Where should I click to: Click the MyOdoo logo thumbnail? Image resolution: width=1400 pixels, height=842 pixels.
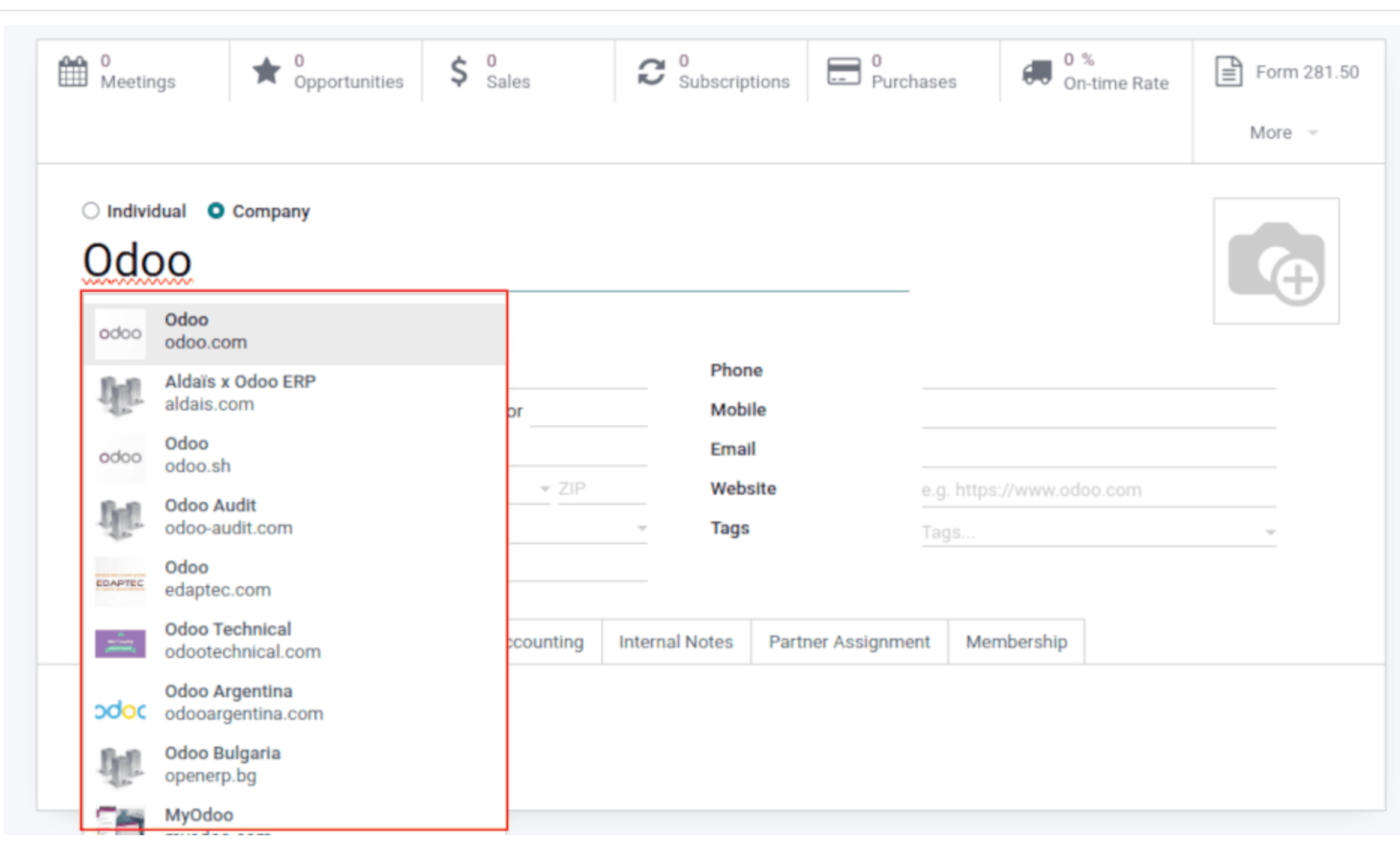(x=120, y=819)
